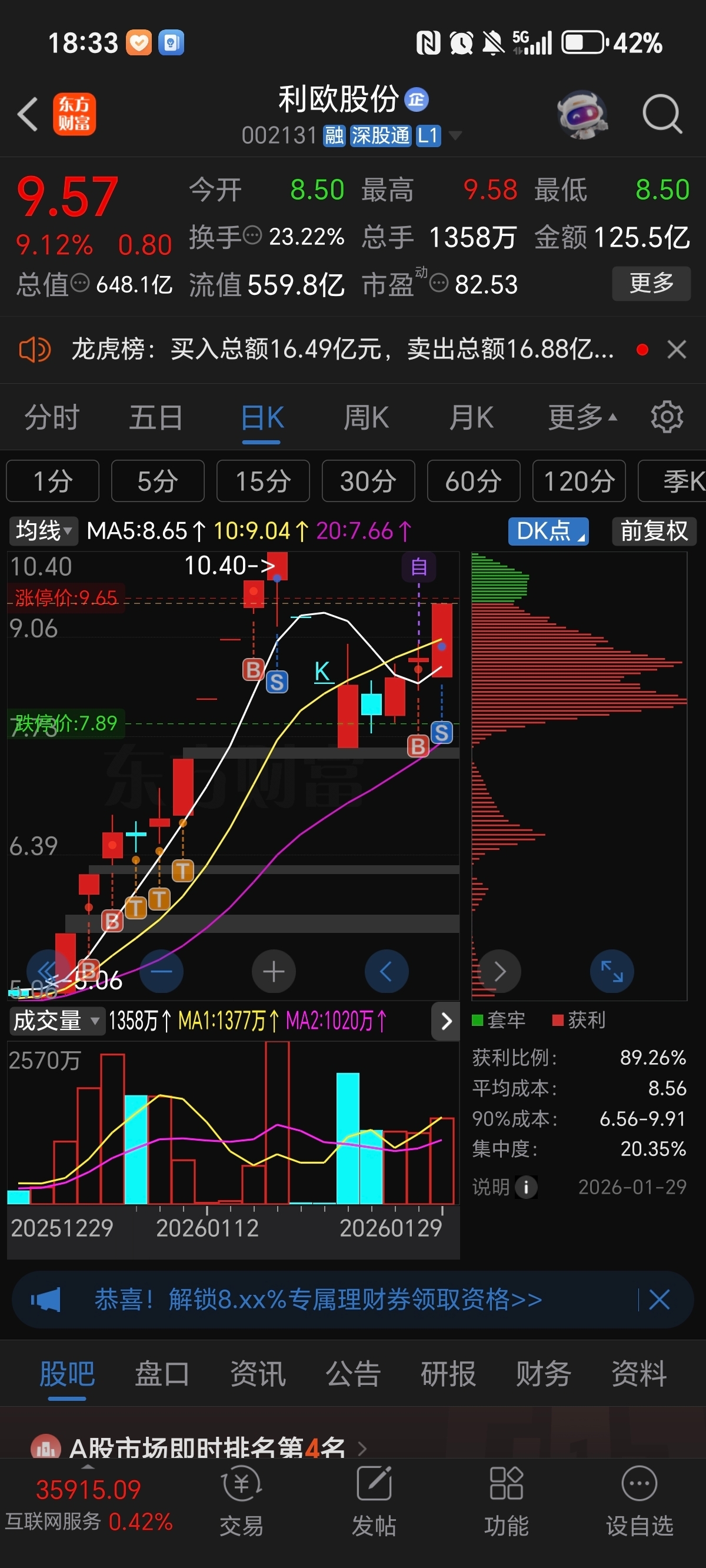Viewport: 706px width, 1568px height.
Task: Open A股市场即时排名 ranking link
Action: (199, 1447)
